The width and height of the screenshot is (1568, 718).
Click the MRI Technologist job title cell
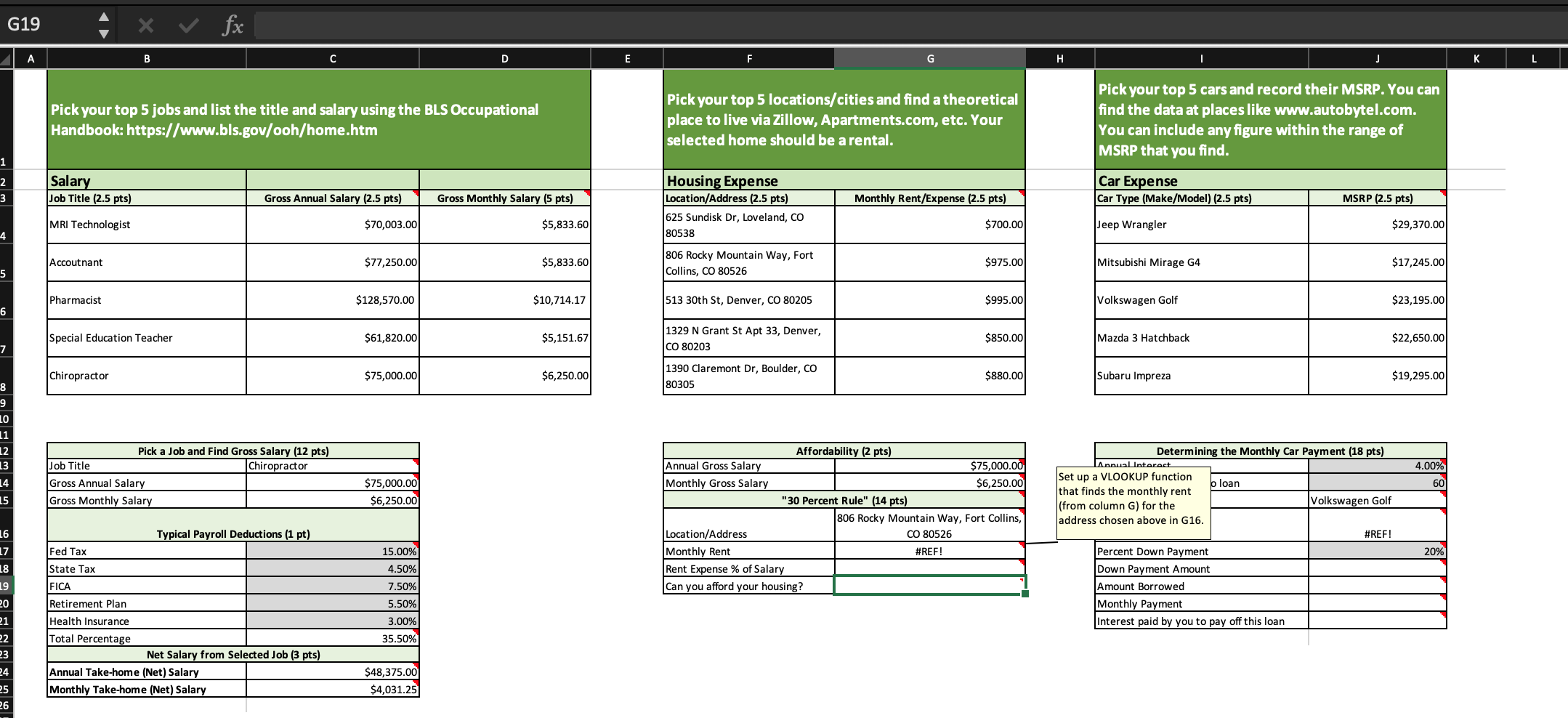coord(147,225)
